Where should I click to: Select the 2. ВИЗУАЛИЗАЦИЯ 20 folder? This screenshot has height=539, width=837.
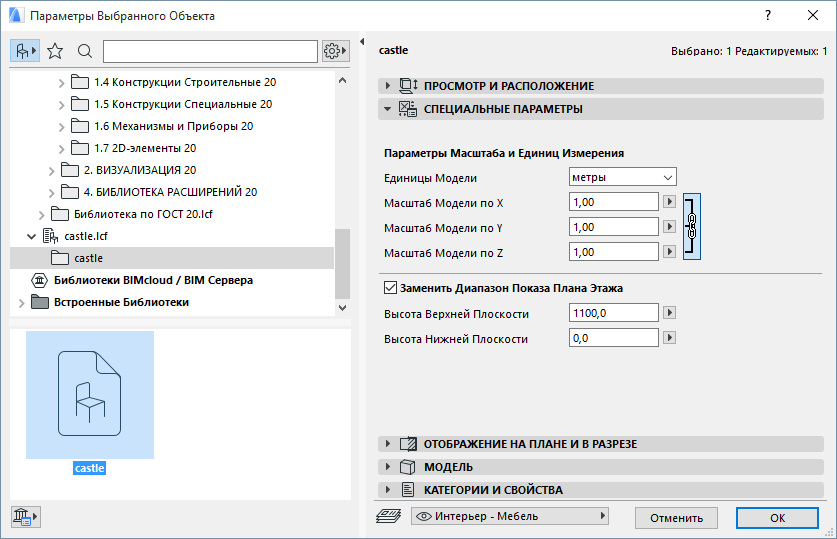[140, 170]
